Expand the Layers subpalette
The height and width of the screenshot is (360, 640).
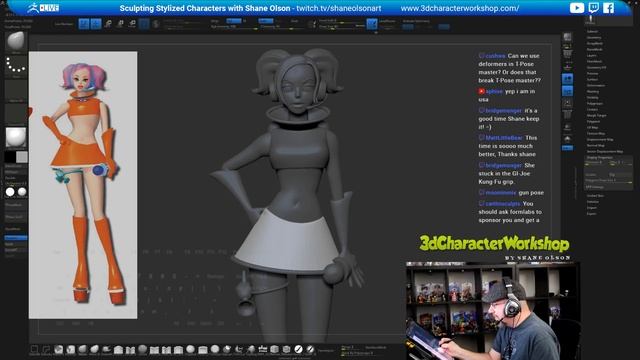pyautogui.click(x=592, y=56)
